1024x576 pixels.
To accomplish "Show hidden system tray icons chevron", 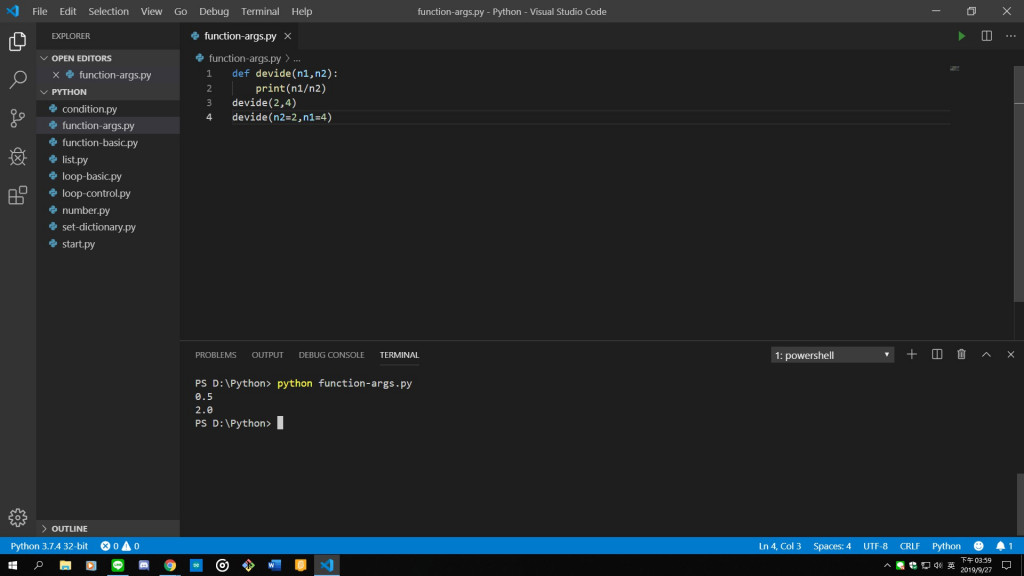I will (x=887, y=566).
